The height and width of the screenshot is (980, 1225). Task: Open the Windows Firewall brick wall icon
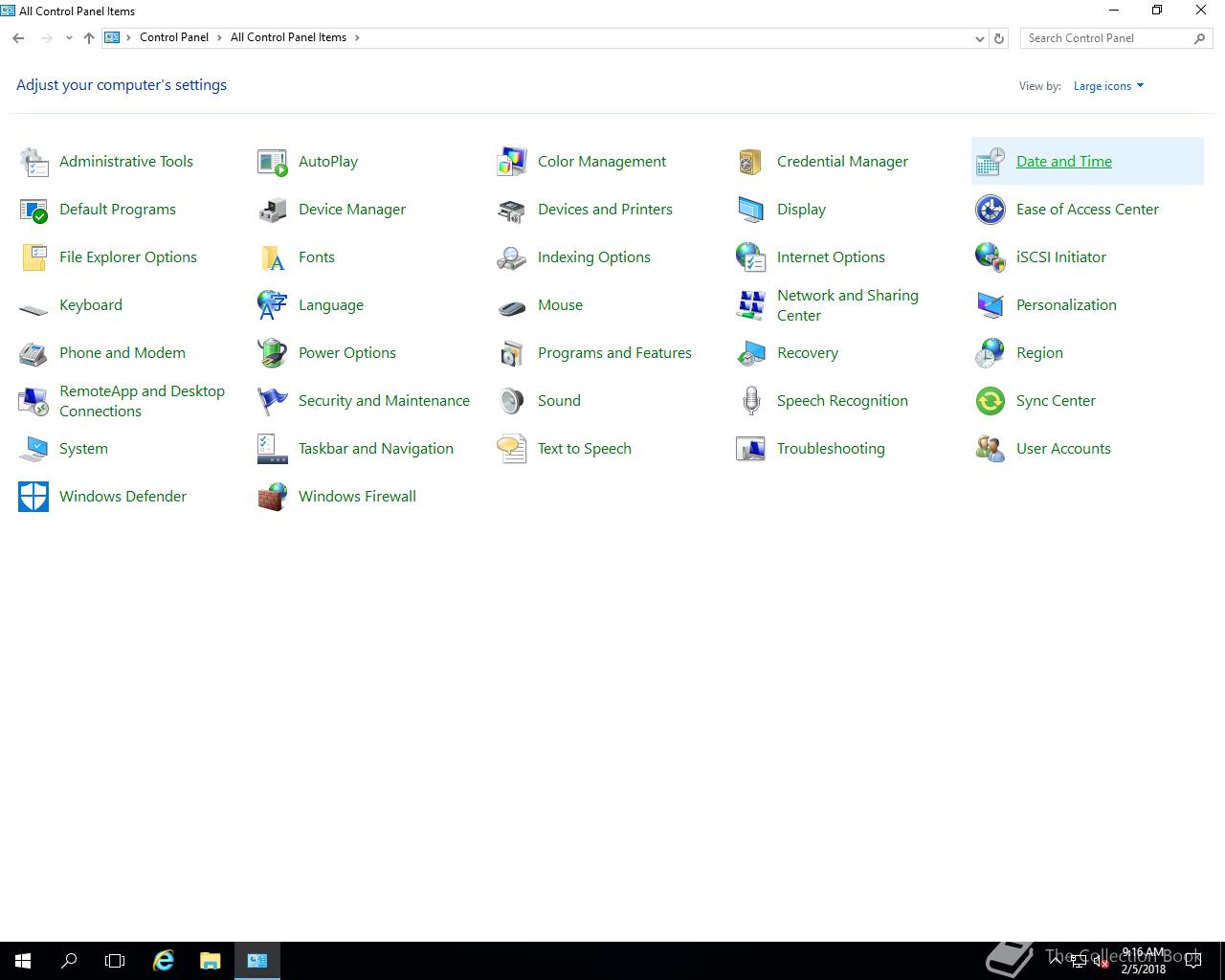click(x=273, y=497)
